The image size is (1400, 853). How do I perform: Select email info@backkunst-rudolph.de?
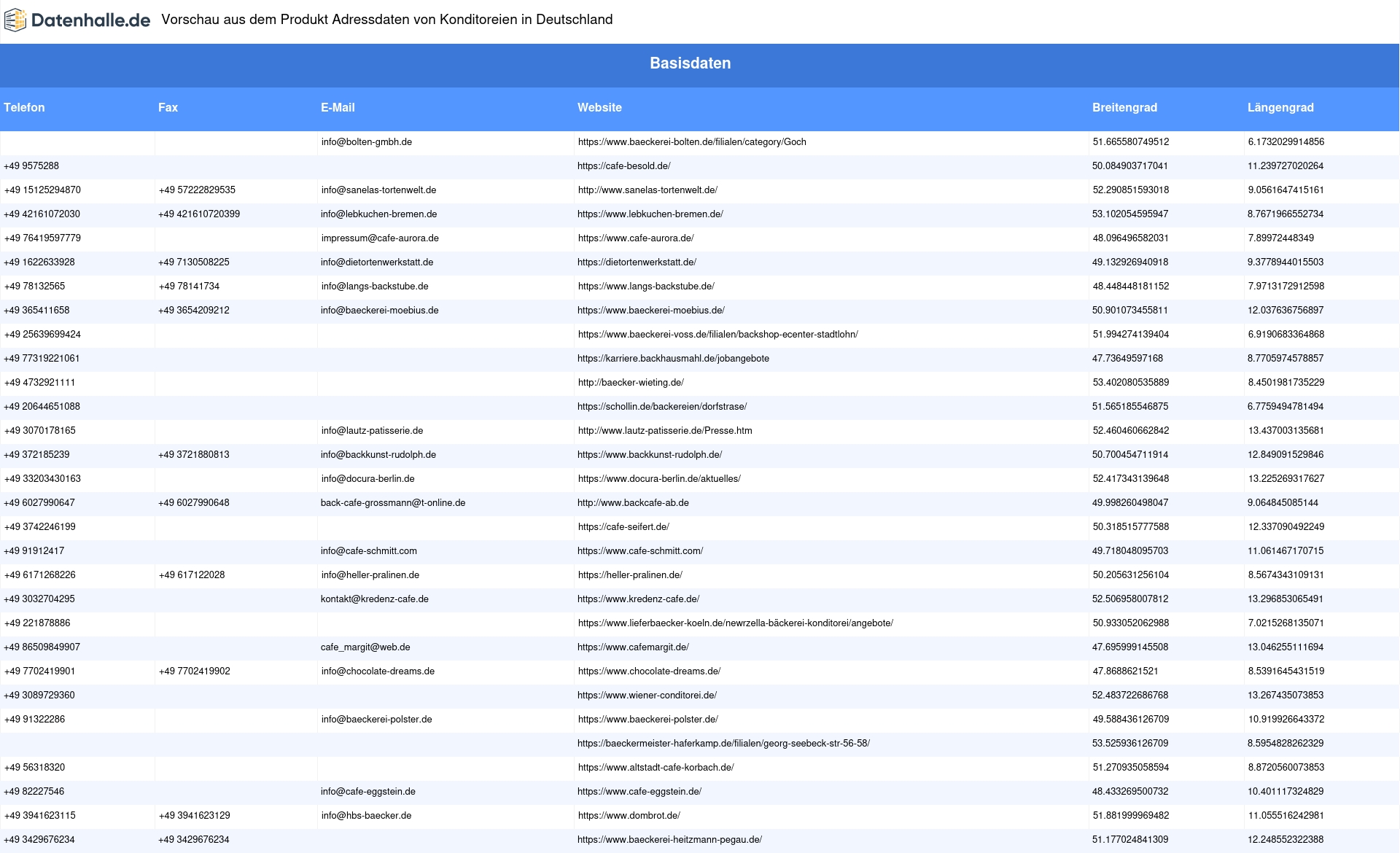tap(378, 455)
